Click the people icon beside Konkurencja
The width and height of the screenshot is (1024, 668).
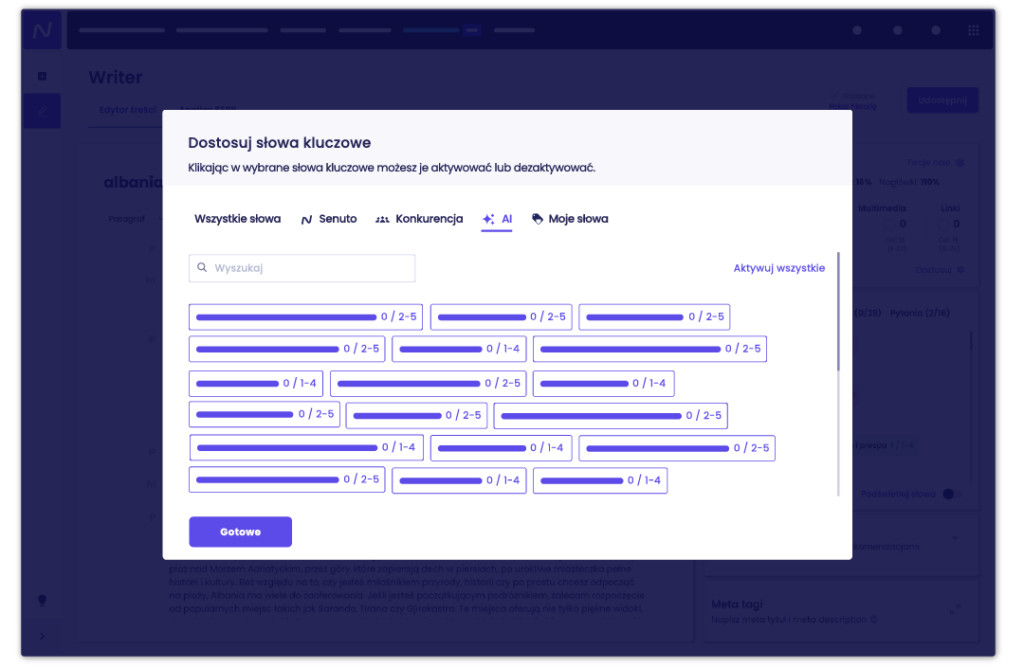pyautogui.click(x=382, y=219)
